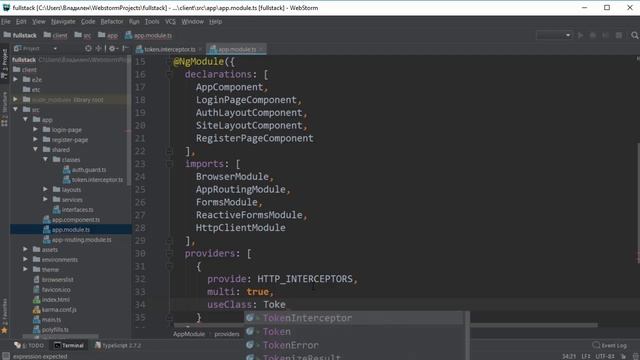Open the VCS menu
The image size is (640, 360).
coord(170,22)
